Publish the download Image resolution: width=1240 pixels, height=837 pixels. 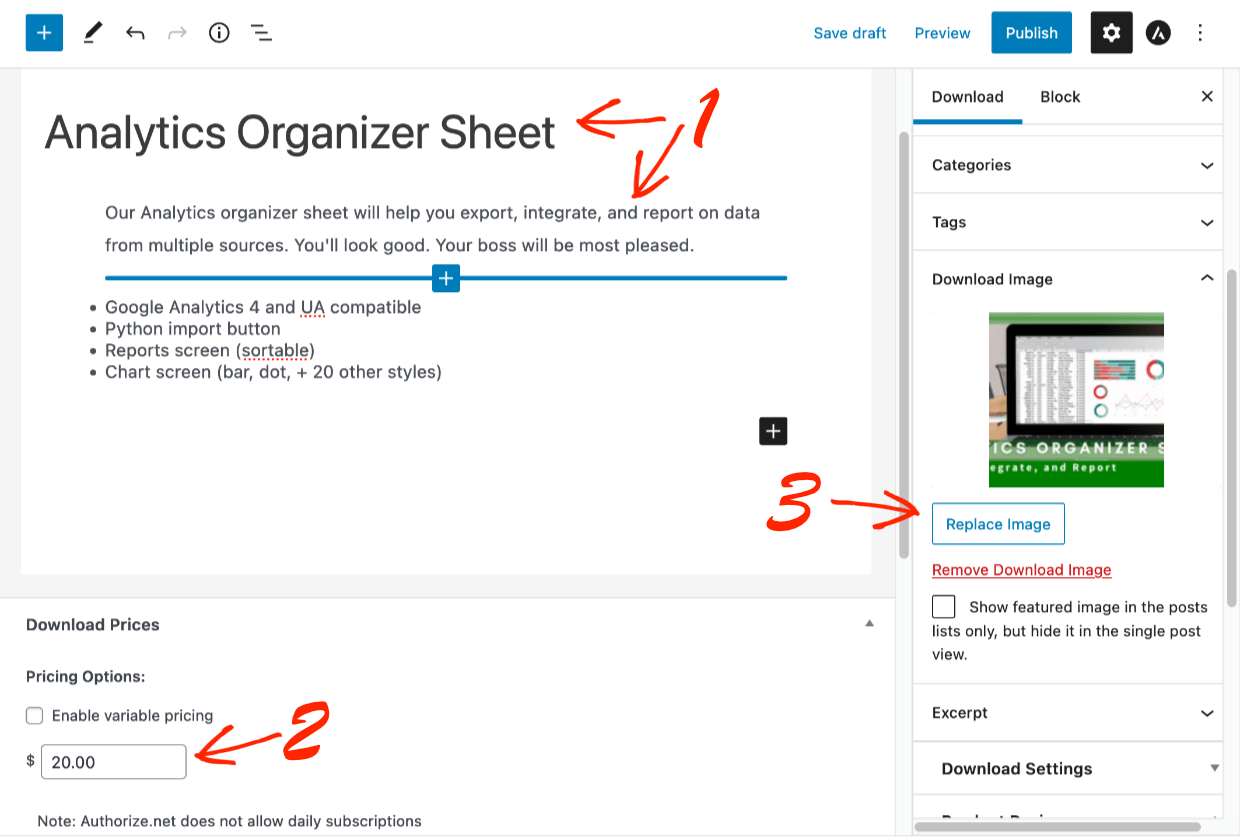tap(1031, 32)
